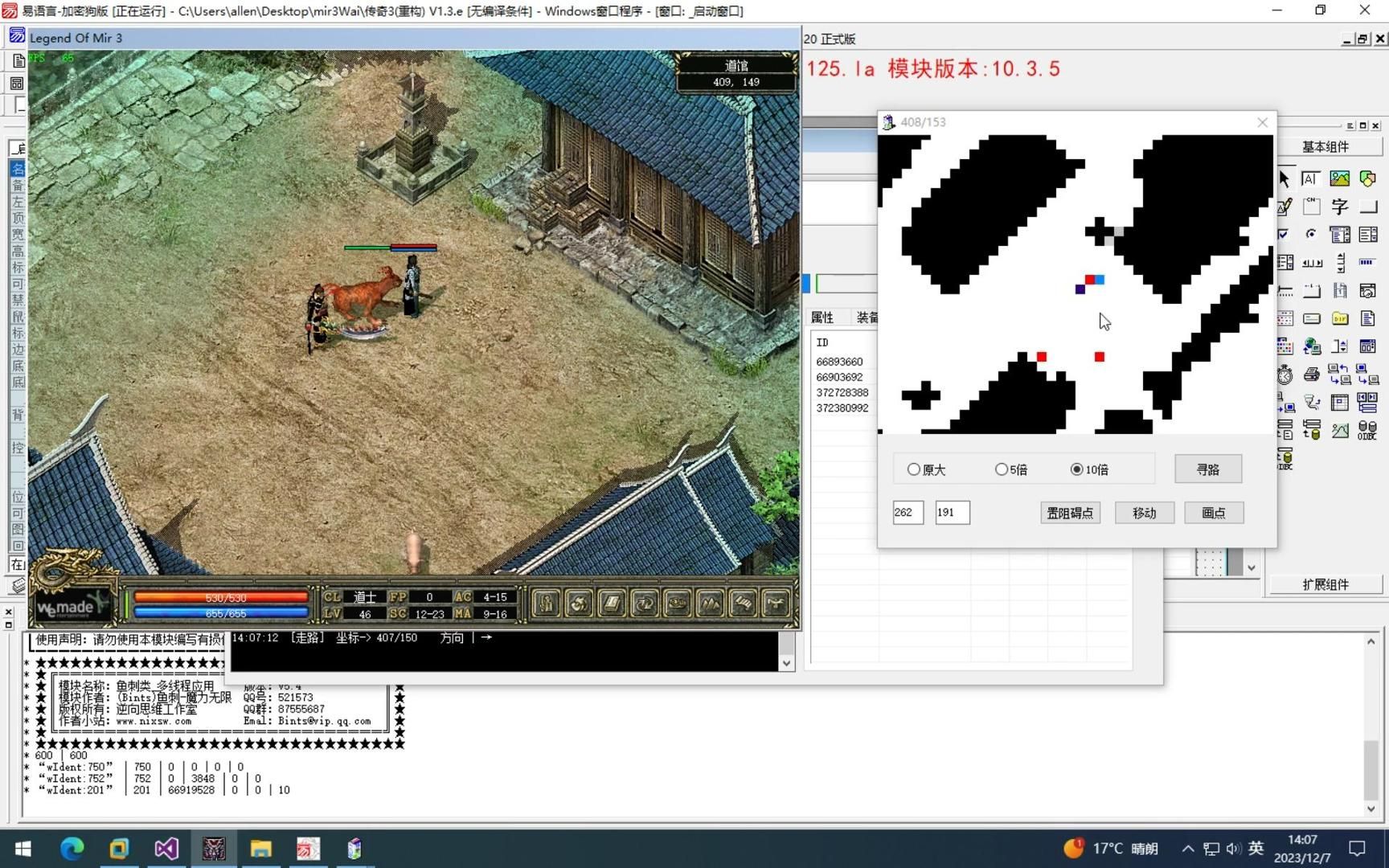The image size is (1389, 868).
Task: Open the scroll icon in the game bar
Action: click(744, 604)
